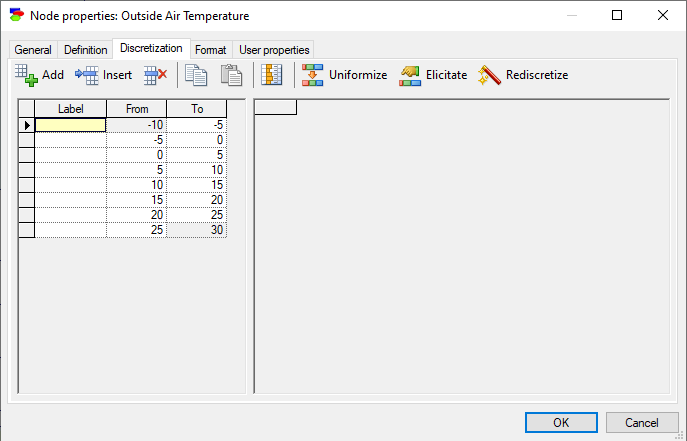Click the Paste clipboard icon

click(231, 75)
